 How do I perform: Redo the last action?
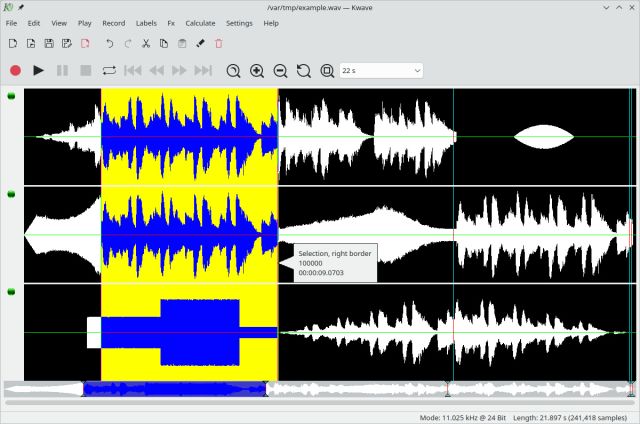[x=128, y=43]
